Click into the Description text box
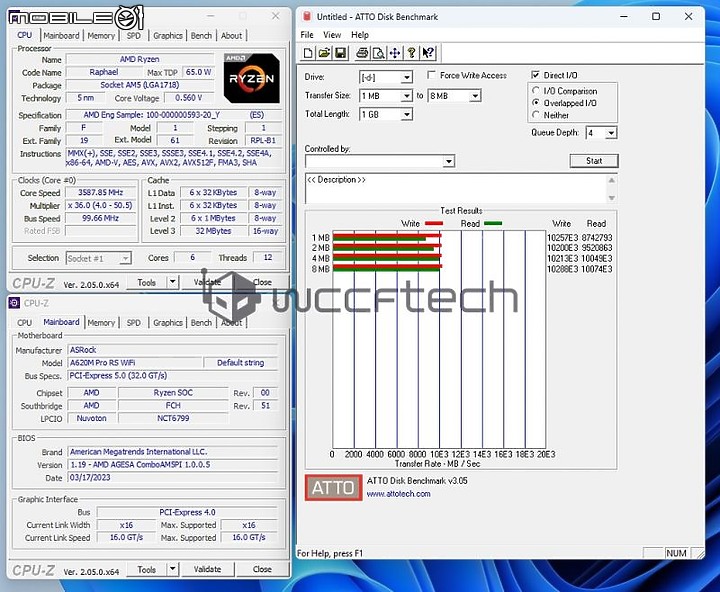The image size is (720, 592). coord(456,188)
